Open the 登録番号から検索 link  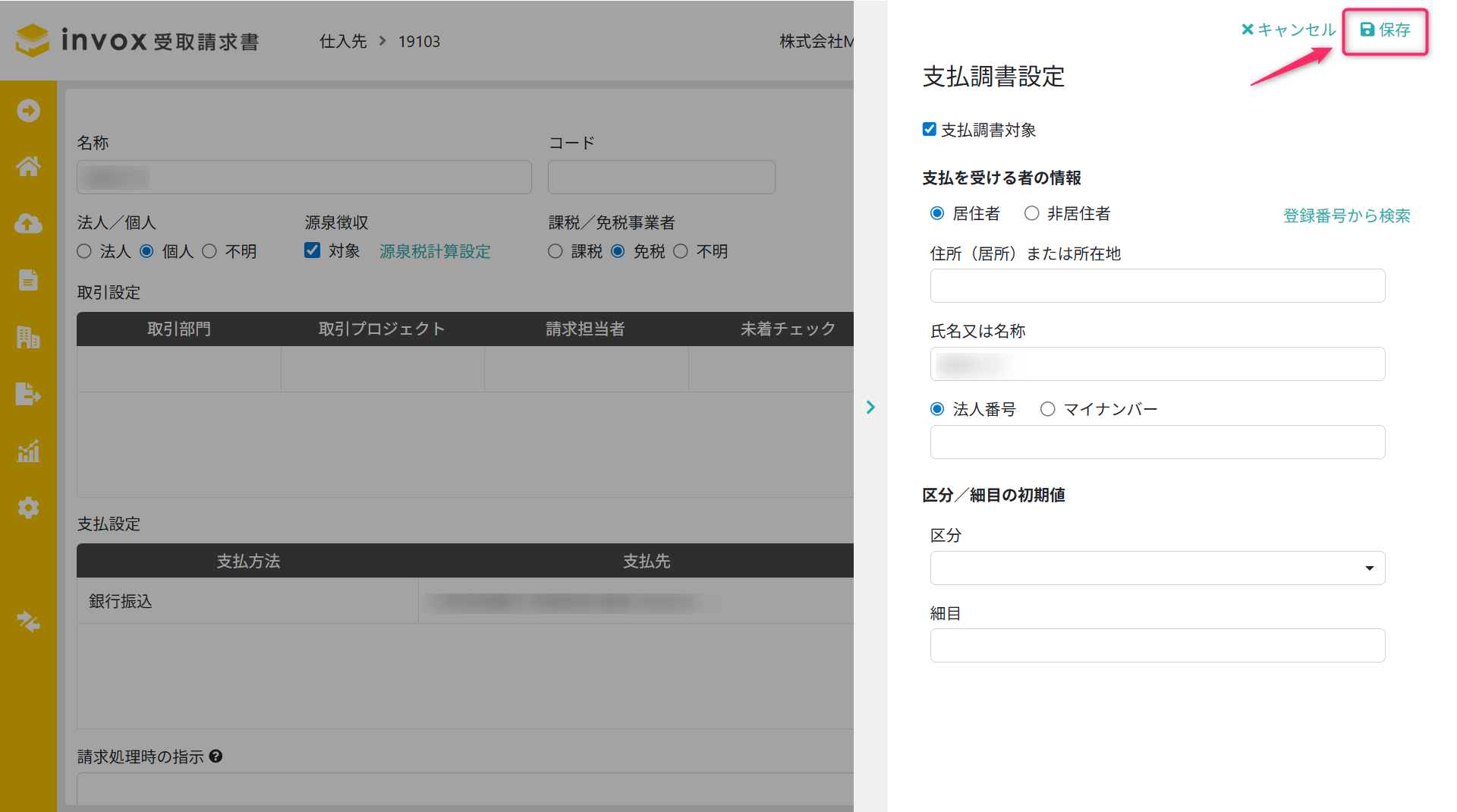1346,216
